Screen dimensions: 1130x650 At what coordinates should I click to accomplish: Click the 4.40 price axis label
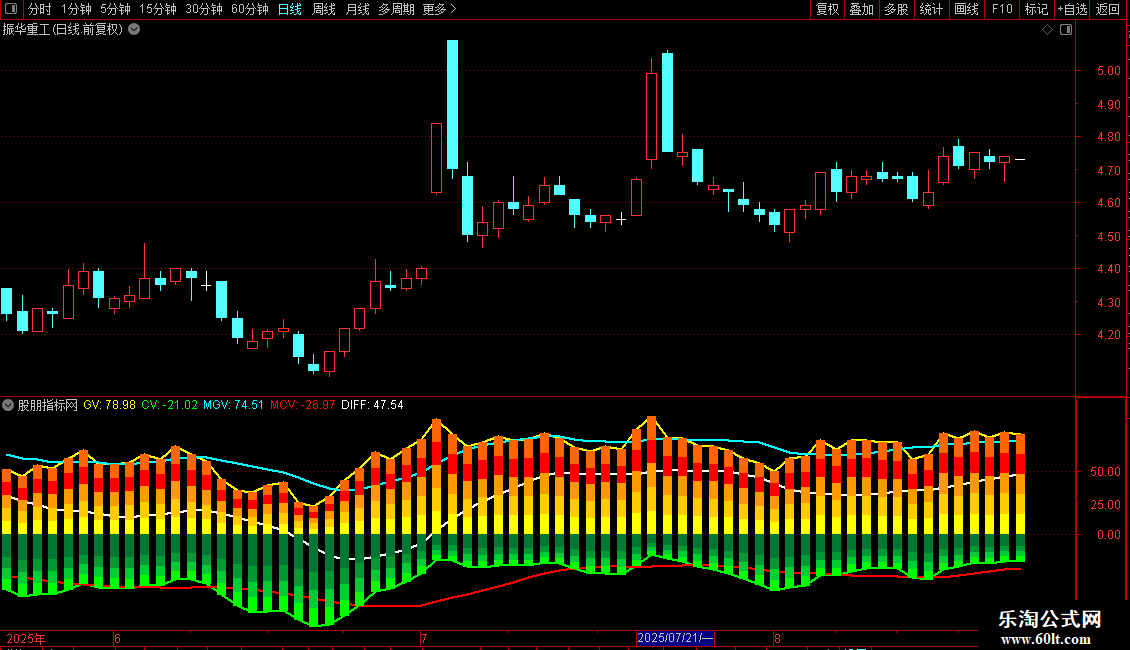[1108, 269]
